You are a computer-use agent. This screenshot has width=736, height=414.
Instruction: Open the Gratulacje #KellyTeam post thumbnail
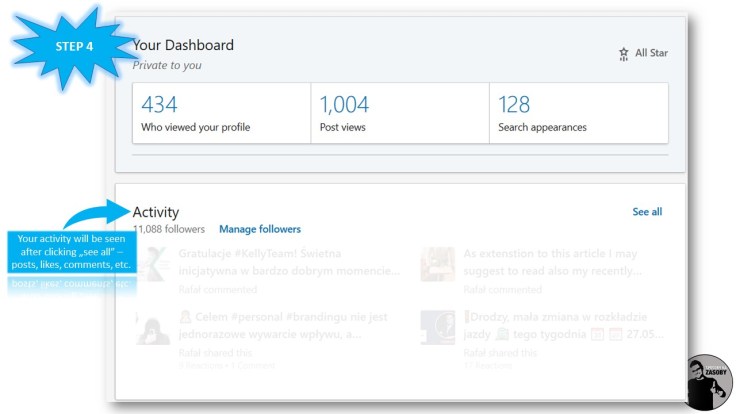tap(152, 264)
